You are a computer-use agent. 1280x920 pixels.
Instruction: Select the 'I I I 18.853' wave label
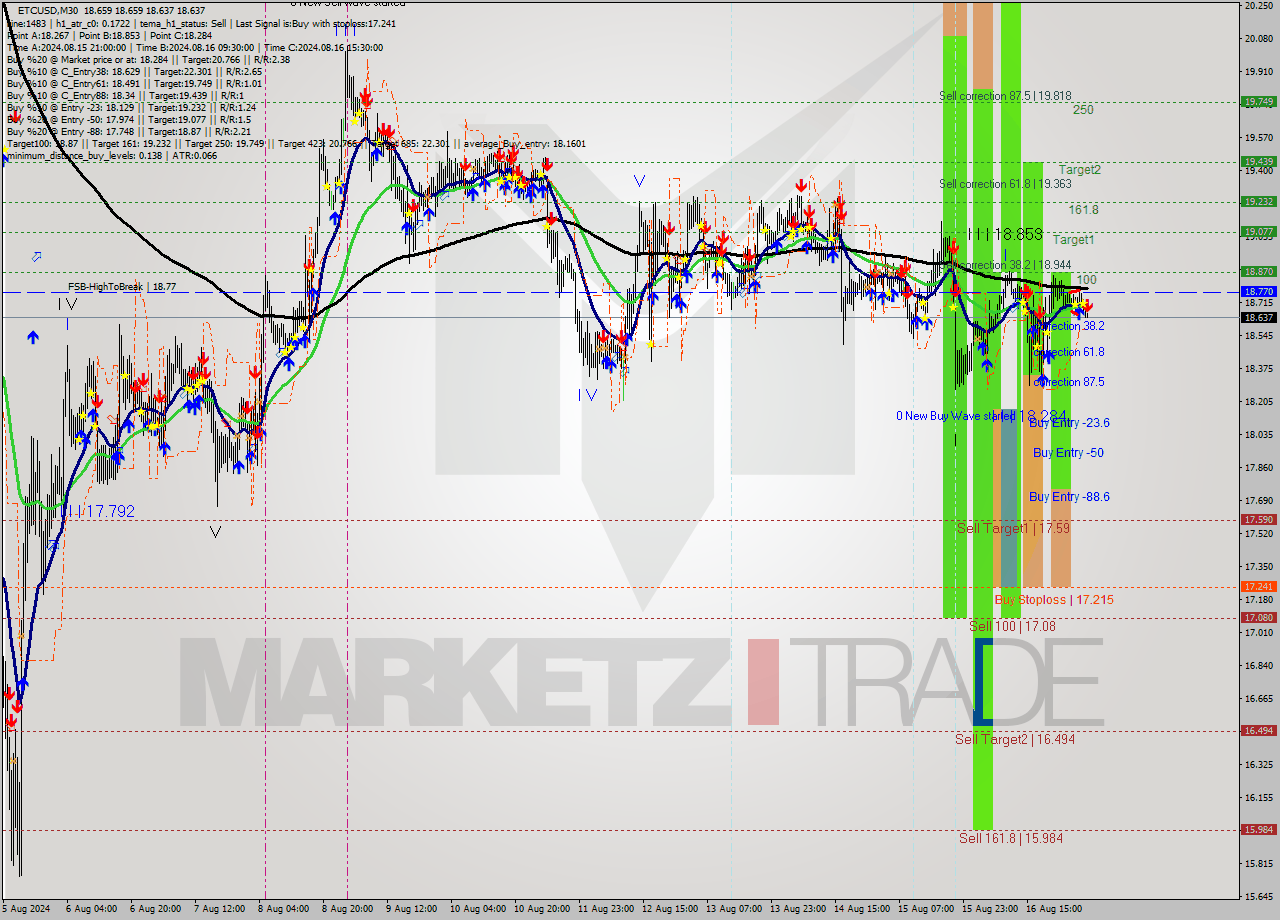click(x=1005, y=233)
